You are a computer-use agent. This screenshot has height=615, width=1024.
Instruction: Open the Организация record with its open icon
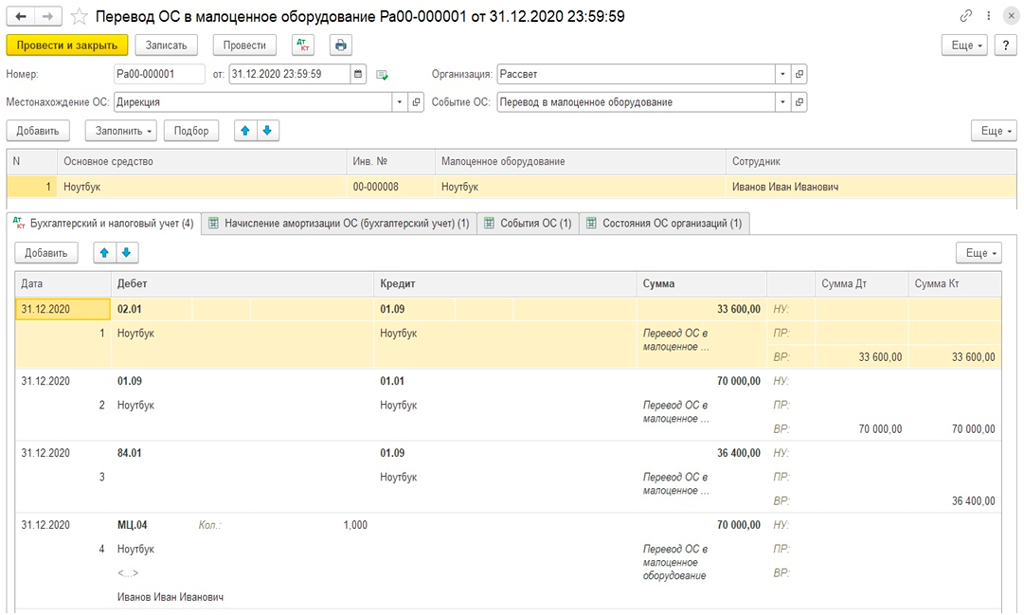pos(799,74)
